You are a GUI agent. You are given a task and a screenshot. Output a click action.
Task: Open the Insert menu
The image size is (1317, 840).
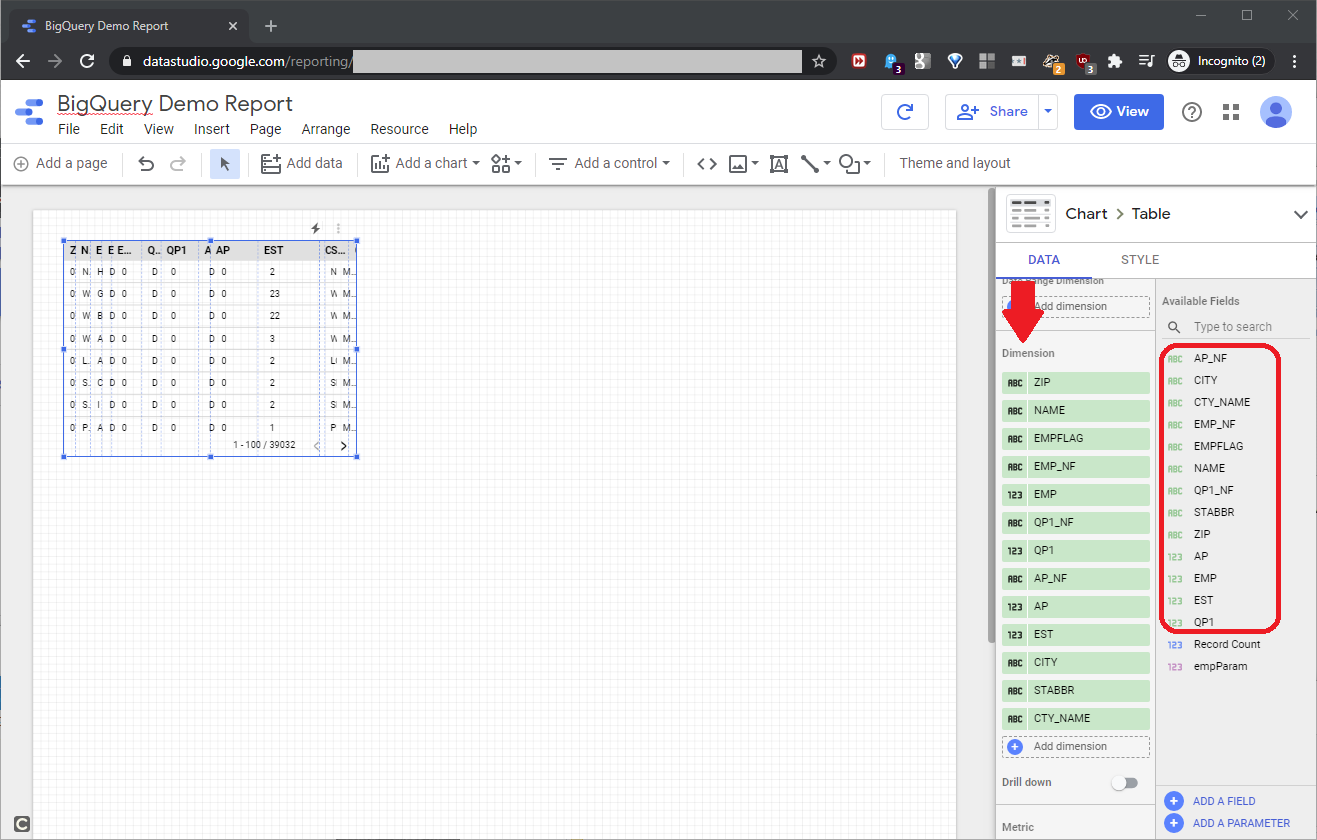point(212,129)
